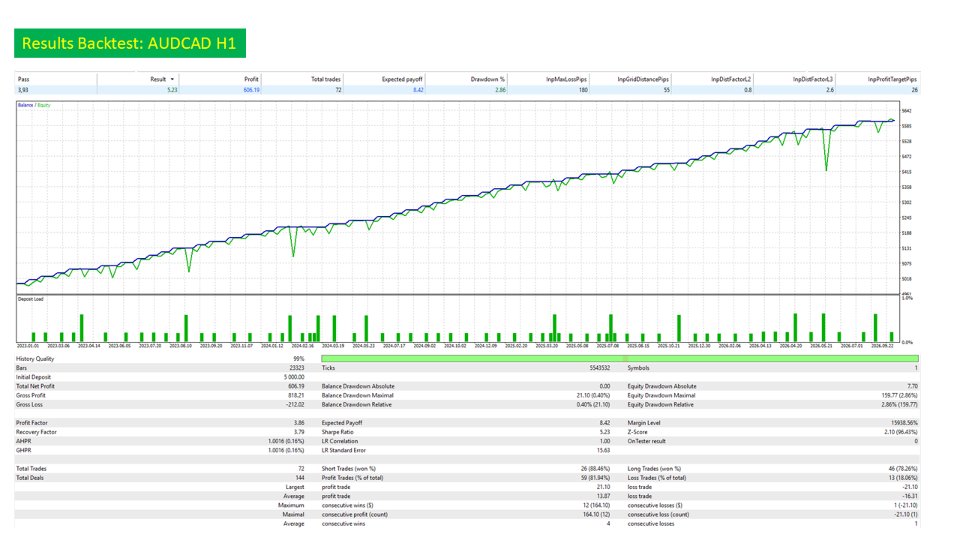
Task: Select the Balance Drawdown Absolute label
Action: click(x=358, y=386)
